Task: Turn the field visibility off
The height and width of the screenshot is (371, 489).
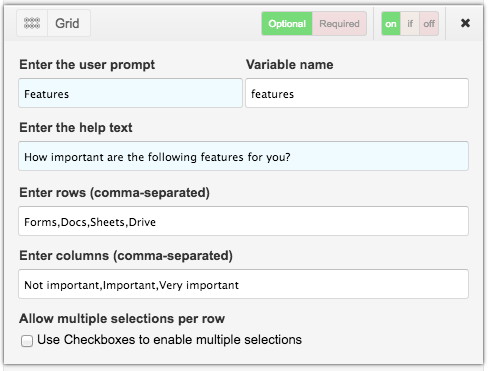Action: pyautogui.click(x=429, y=24)
